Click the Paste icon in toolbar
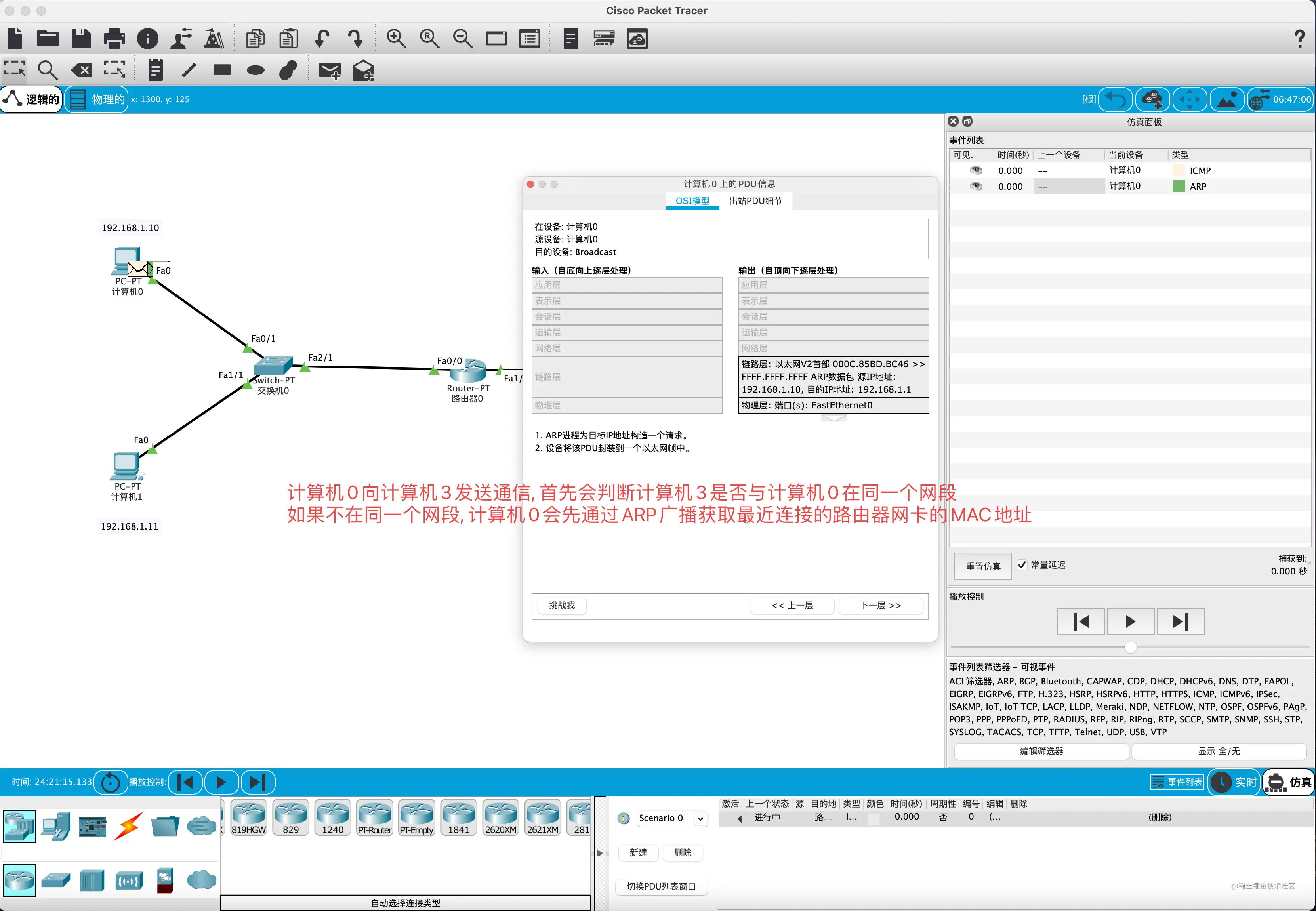The image size is (1316, 911). click(x=288, y=38)
